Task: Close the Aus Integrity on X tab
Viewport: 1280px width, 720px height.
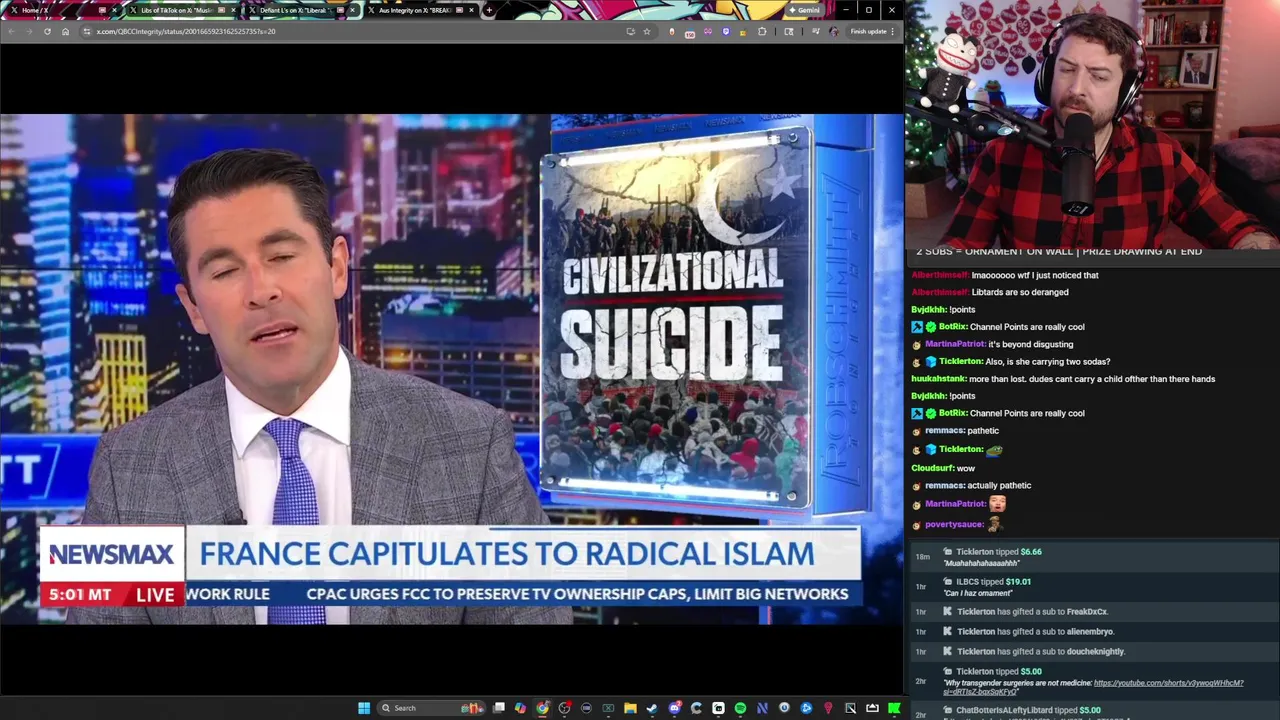Action: point(471,10)
